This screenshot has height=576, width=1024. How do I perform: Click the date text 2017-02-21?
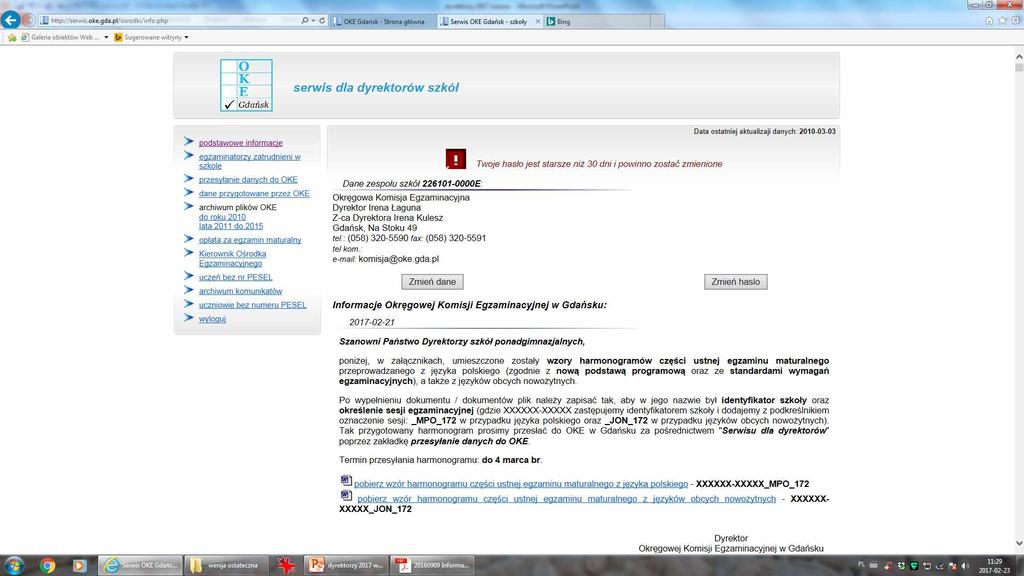click(x=372, y=322)
